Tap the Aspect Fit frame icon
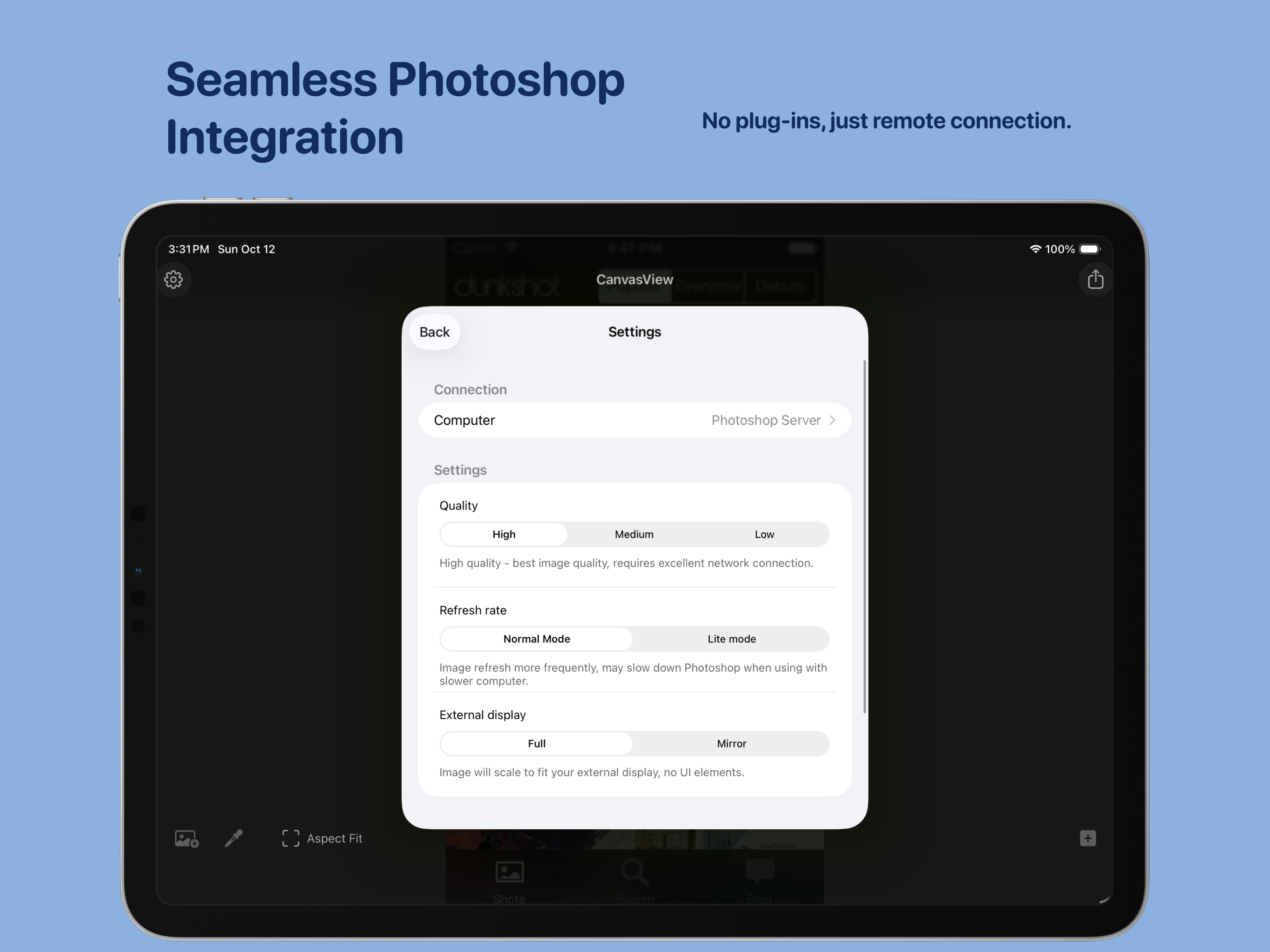Screen dimensions: 1270x952 pyautogui.click(x=291, y=838)
